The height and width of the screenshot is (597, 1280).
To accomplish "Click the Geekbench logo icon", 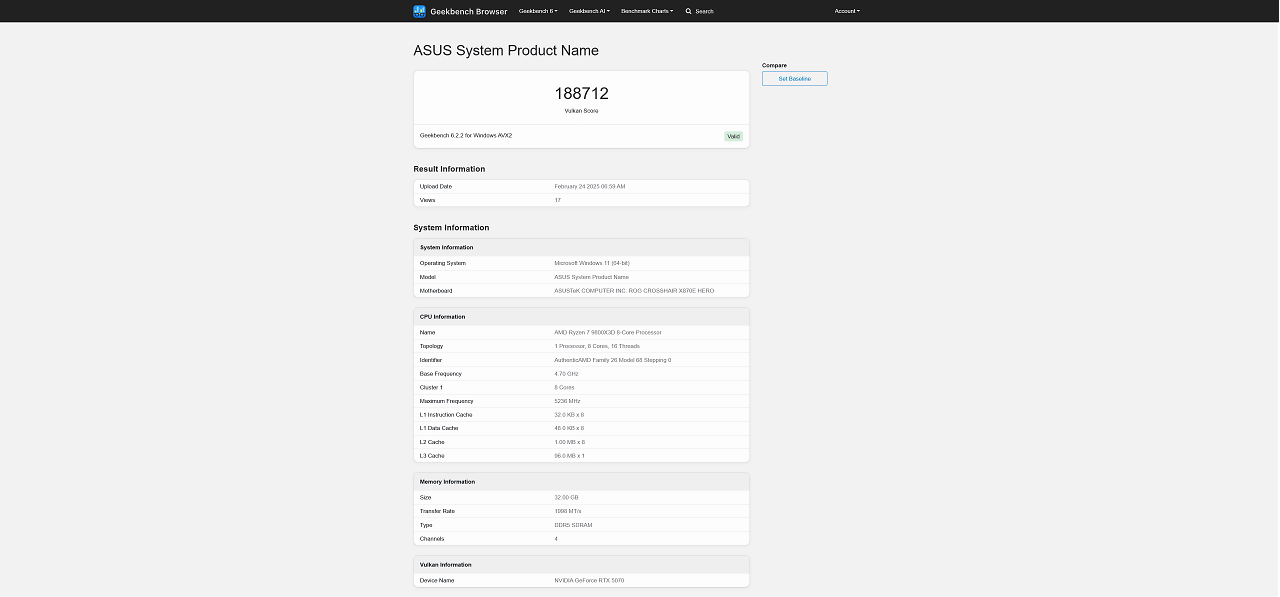I will pos(419,11).
